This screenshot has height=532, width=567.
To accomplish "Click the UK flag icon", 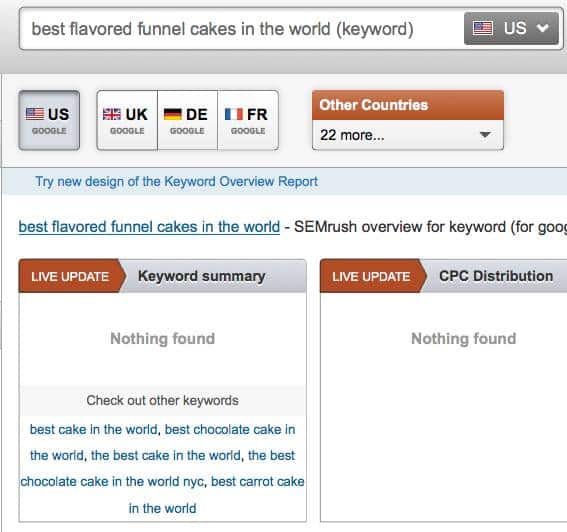I will [x=112, y=114].
